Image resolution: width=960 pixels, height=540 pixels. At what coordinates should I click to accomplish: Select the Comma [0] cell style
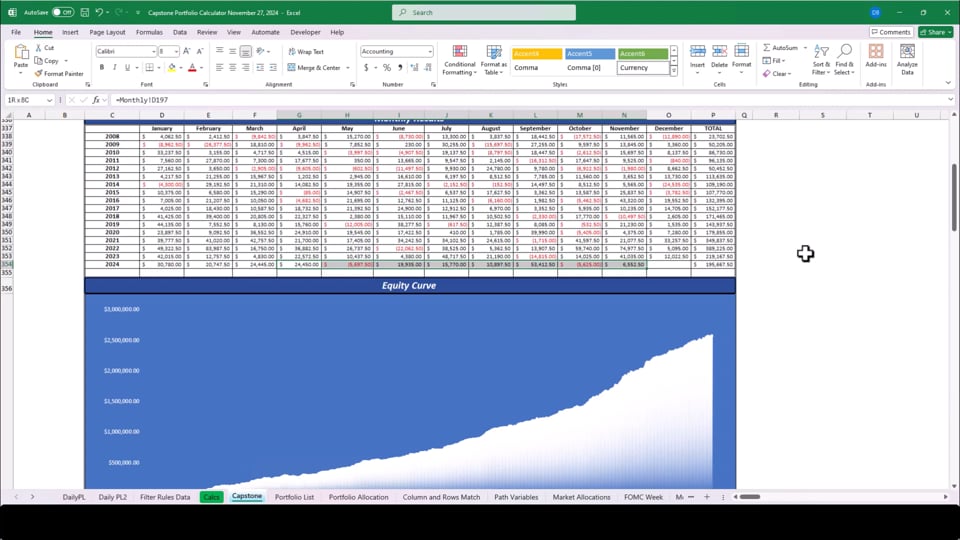click(x=590, y=68)
